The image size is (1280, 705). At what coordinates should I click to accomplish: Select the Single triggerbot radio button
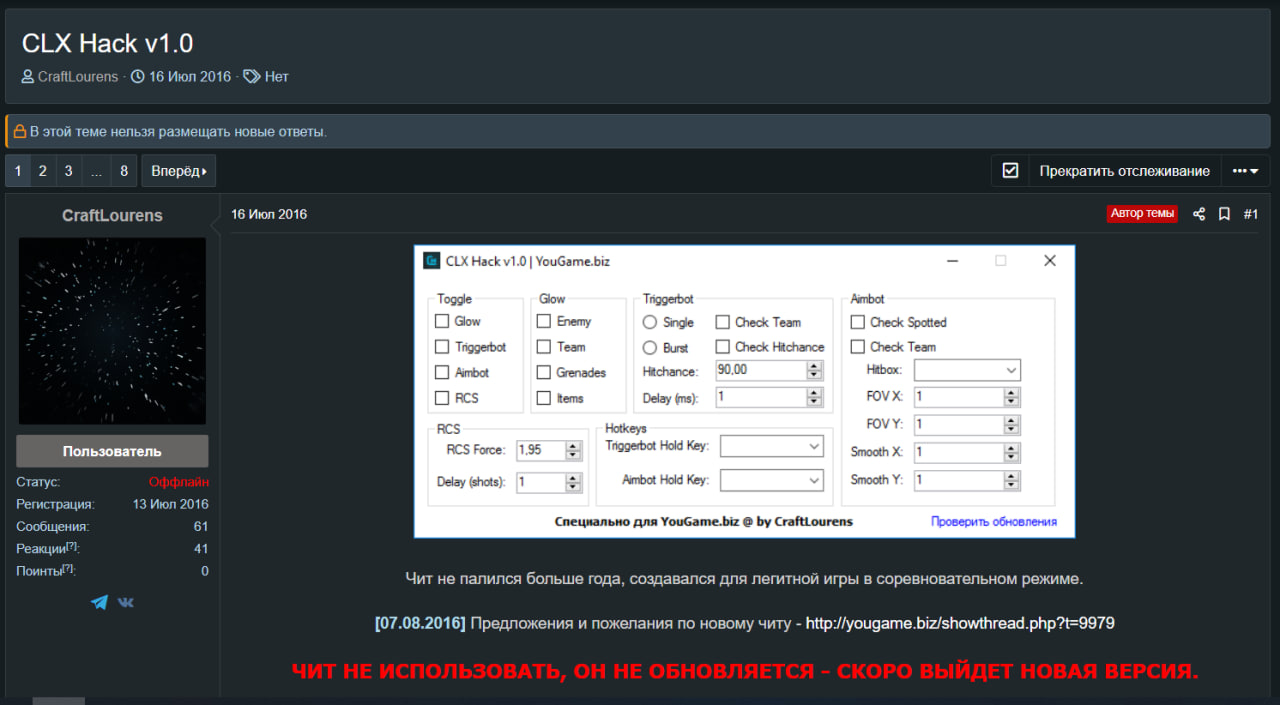(650, 322)
